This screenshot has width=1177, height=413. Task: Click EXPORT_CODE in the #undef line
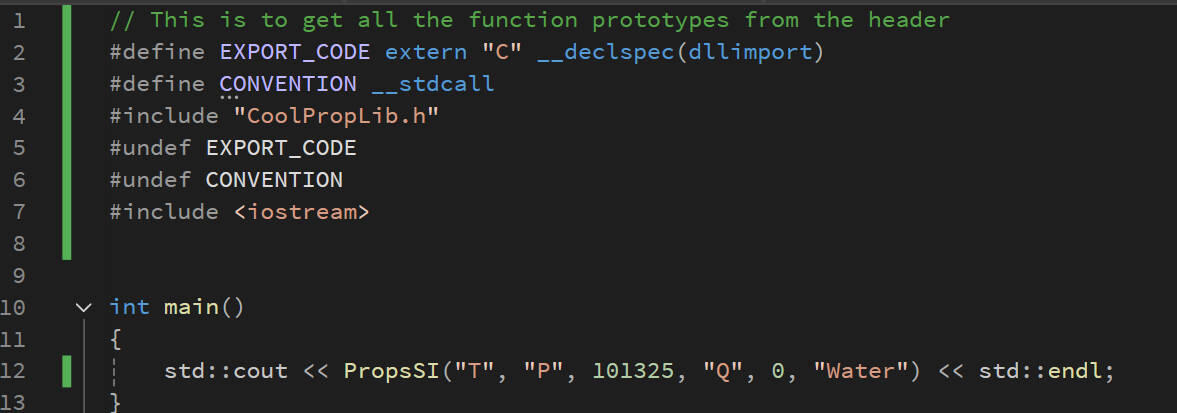click(281, 148)
